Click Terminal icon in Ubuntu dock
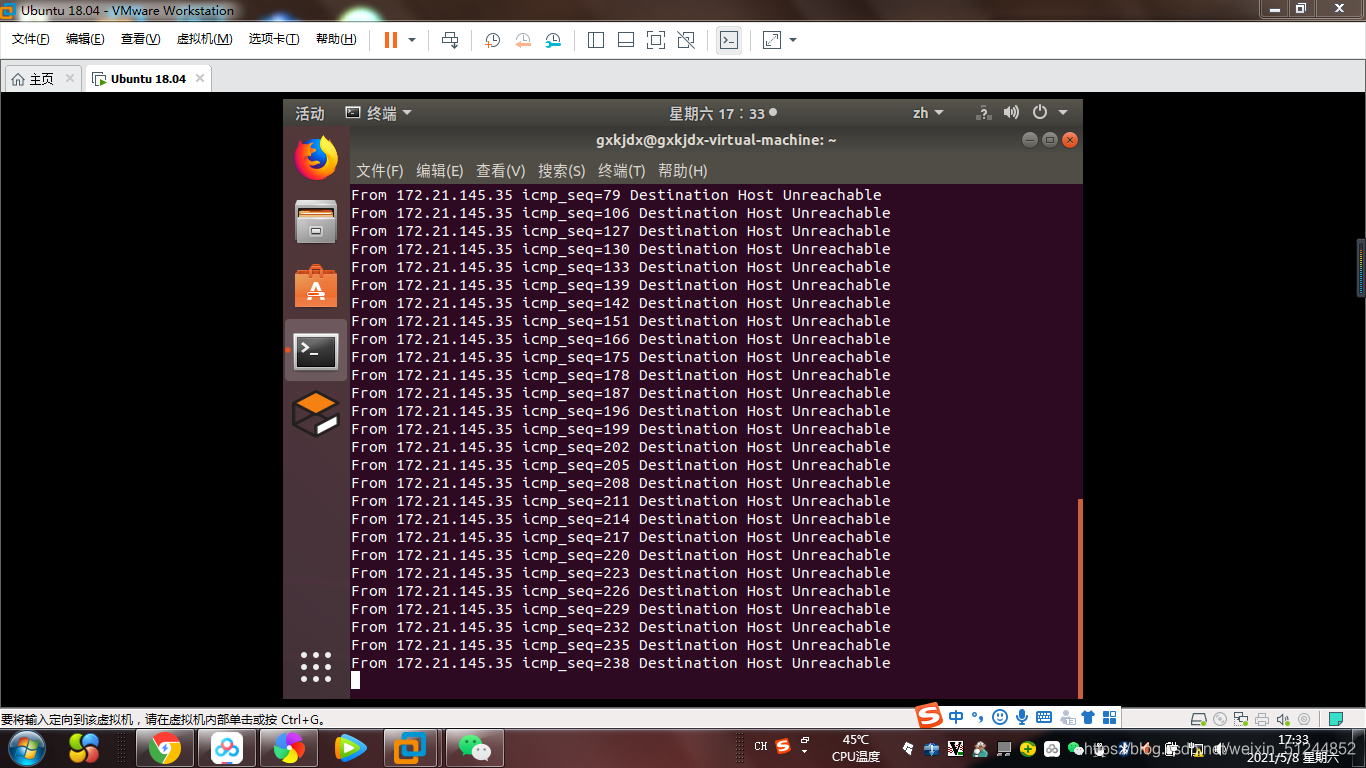 [316, 351]
